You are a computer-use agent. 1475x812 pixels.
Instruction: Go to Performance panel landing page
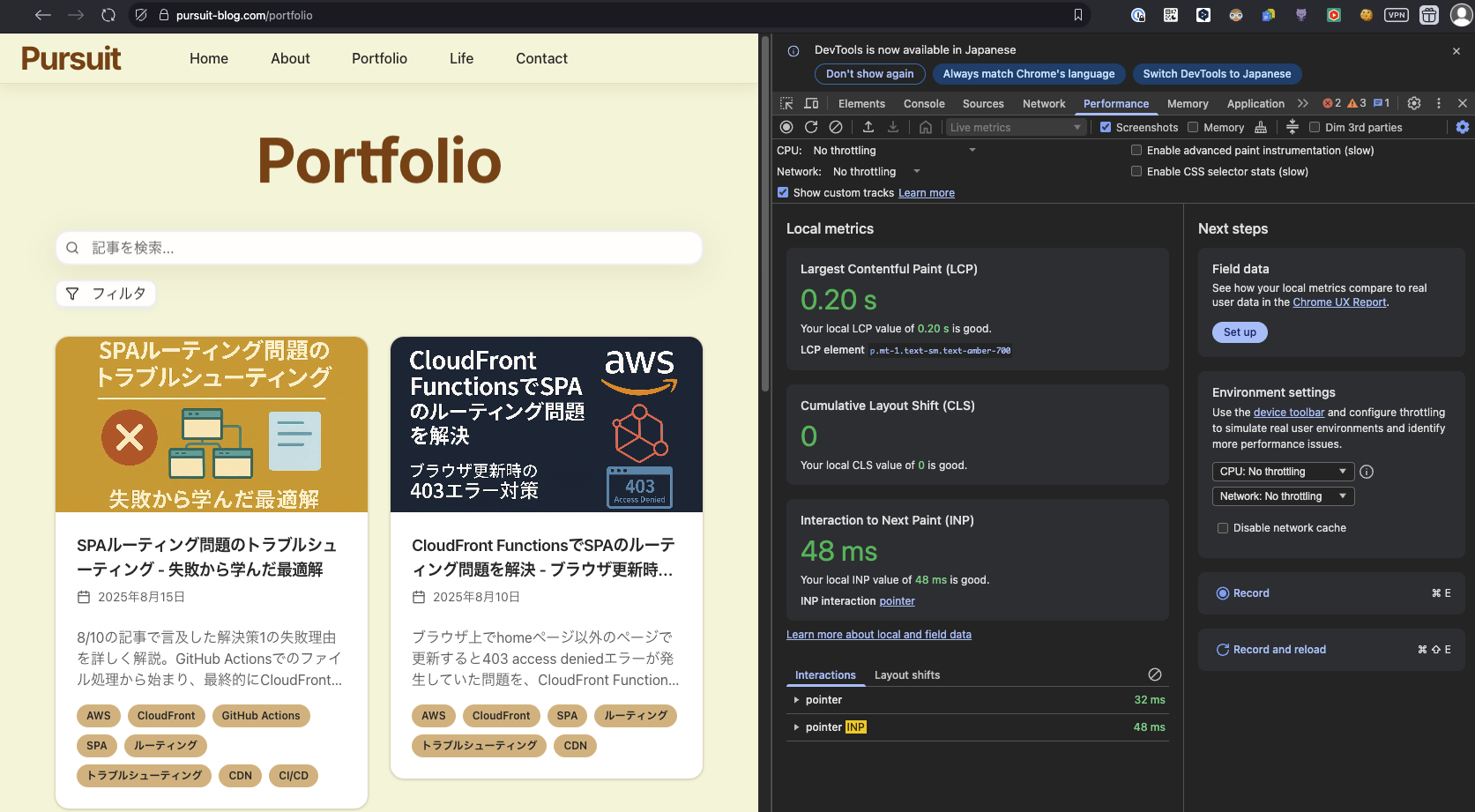925,127
